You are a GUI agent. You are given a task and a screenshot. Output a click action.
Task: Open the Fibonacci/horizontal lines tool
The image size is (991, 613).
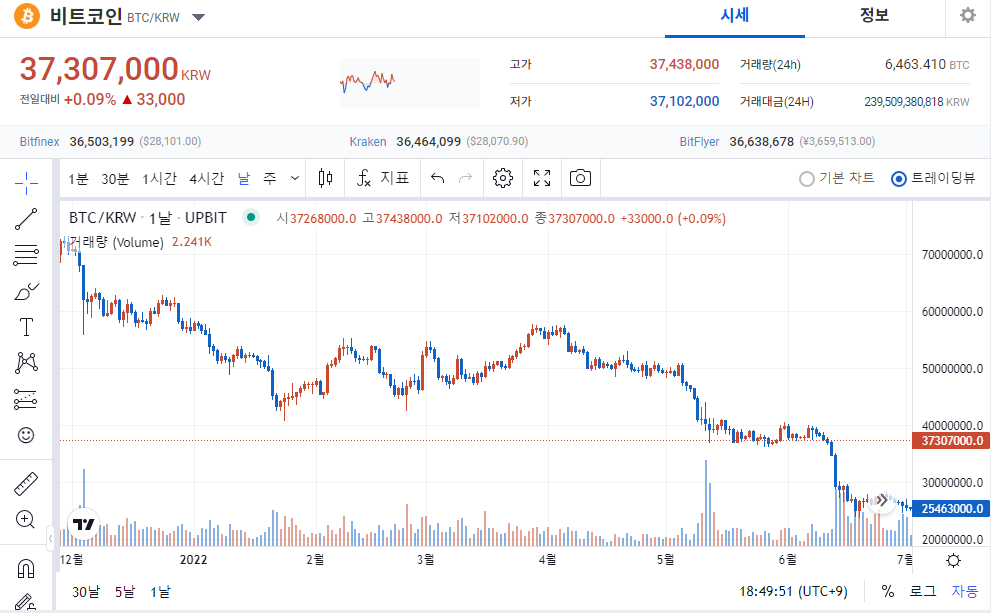click(x=26, y=255)
